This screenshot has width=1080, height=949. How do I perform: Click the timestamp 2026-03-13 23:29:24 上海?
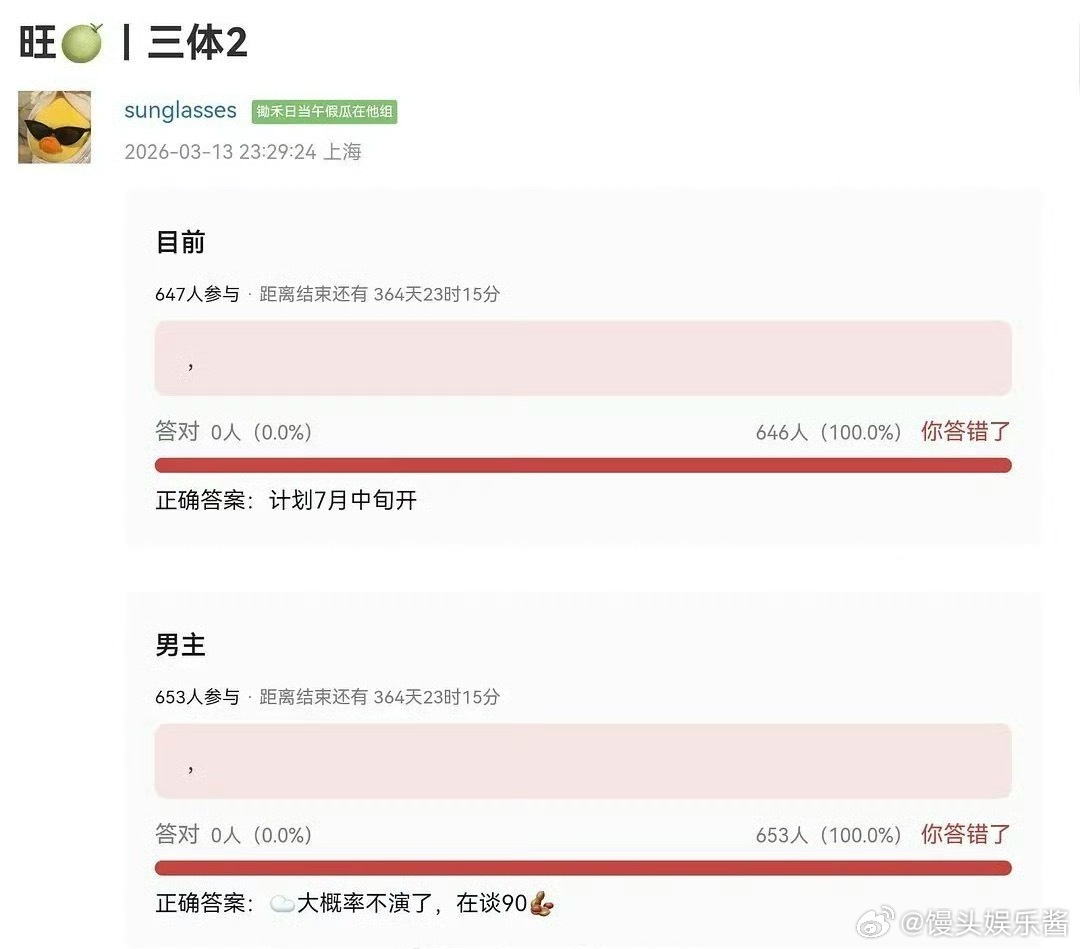[243, 152]
